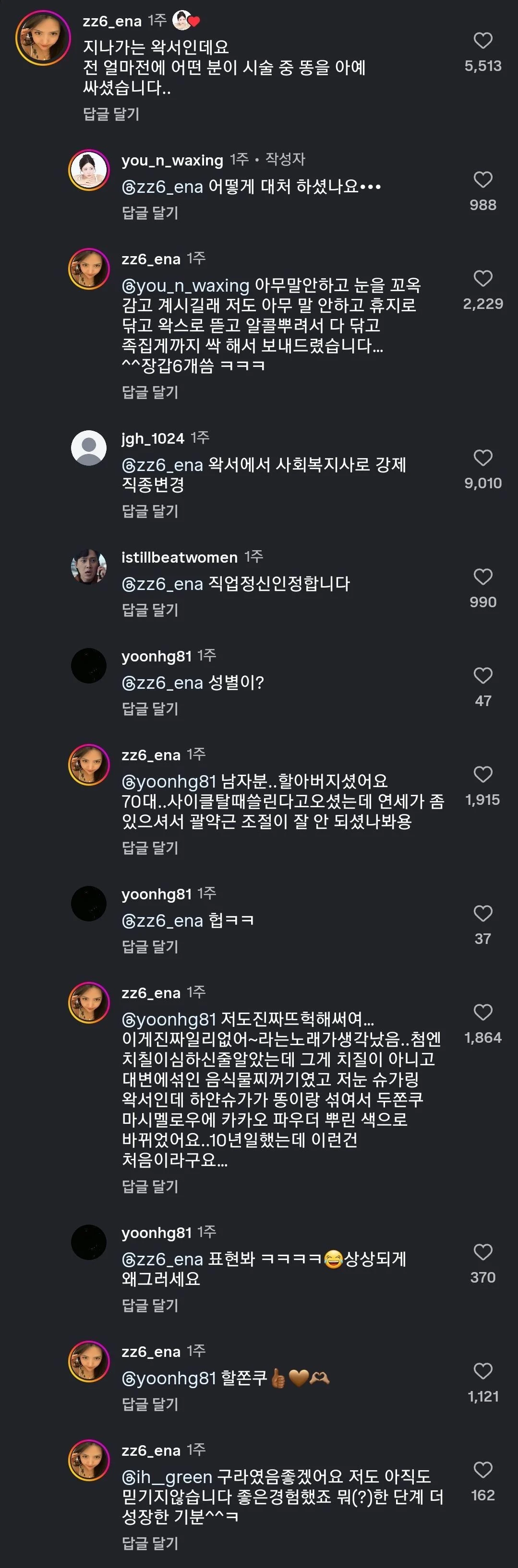Image resolution: width=518 pixels, height=1568 pixels.
Task: Open you_n_waxing's profile avatar
Action: 89,170
